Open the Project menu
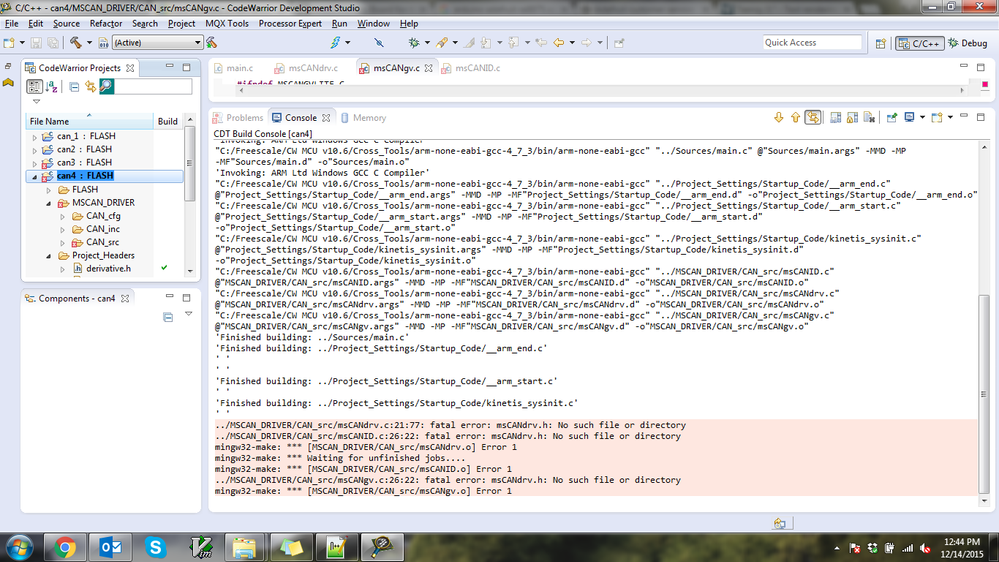999x562 pixels. tap(182, 24)
